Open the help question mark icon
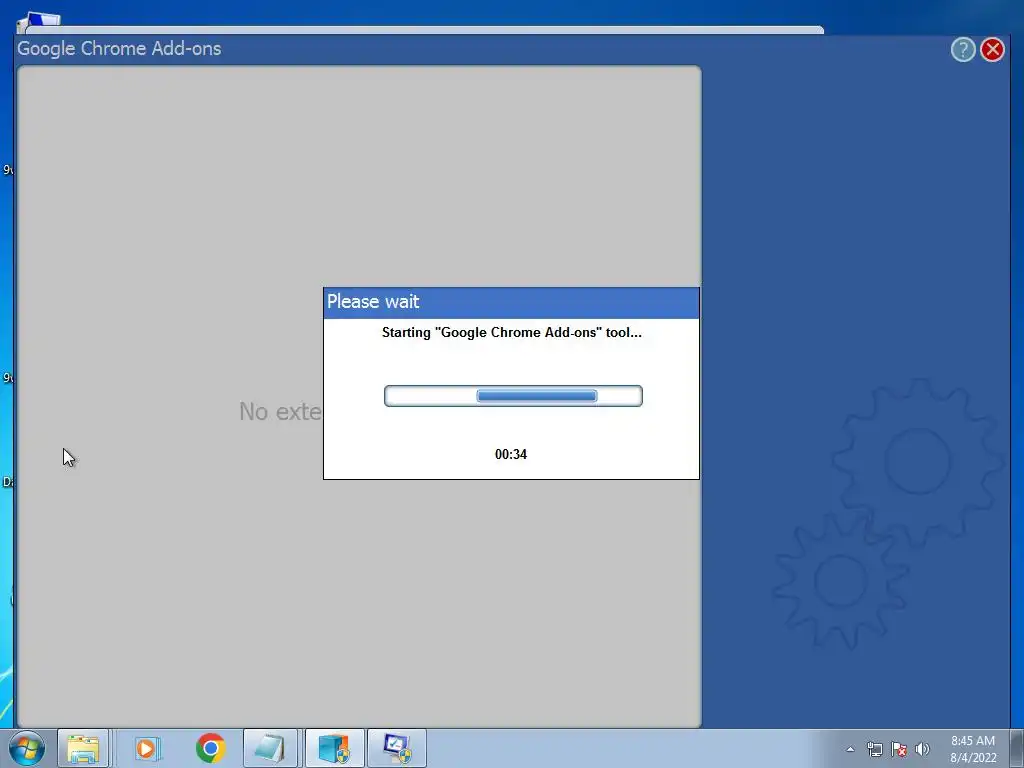1024x768 pixels. tap(963, 50)
